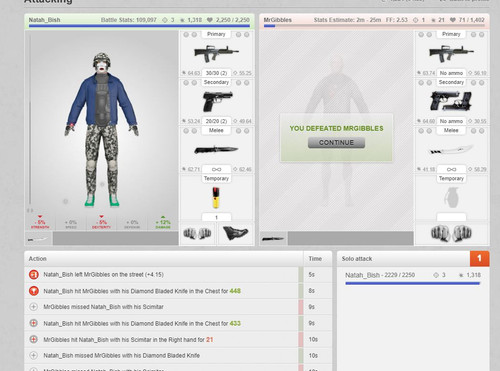Click the -5% Dexterity modifier icon
This screenshot has height=371, width=500.
(101, 222)
